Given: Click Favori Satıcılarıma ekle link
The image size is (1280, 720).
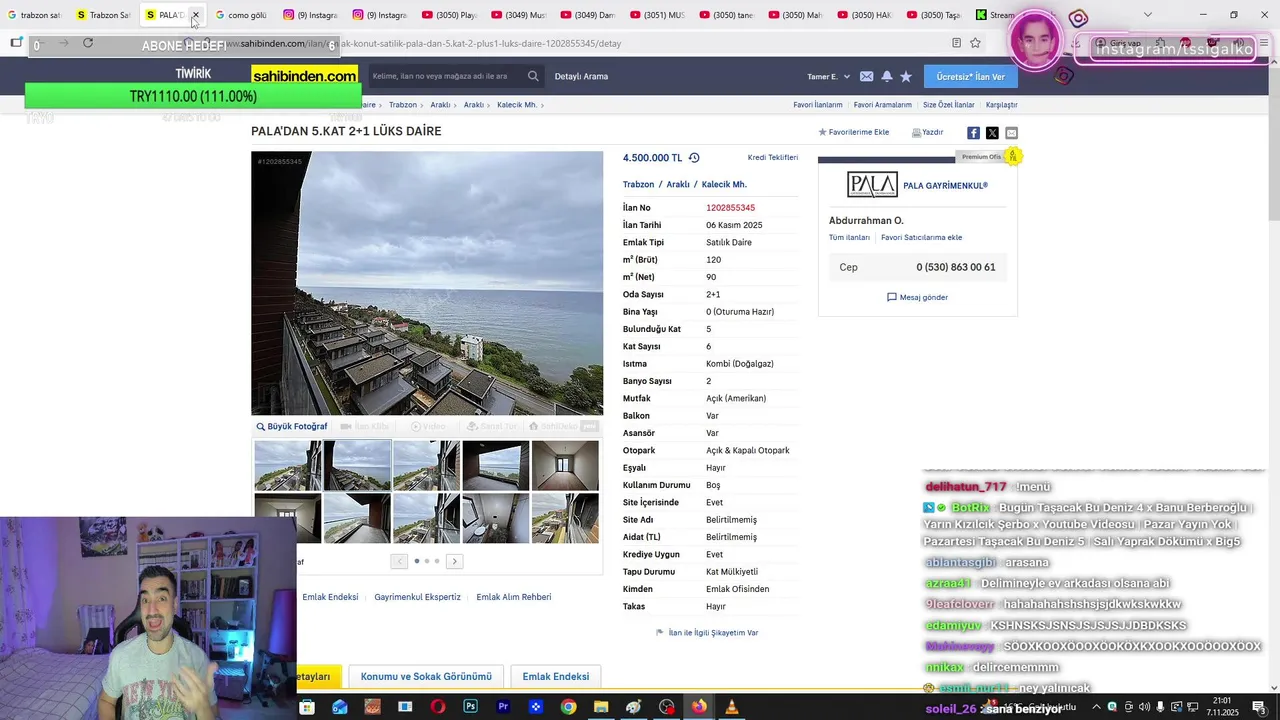Looking at the screenshot, I should pyautogui.click(x=921, y=238).
